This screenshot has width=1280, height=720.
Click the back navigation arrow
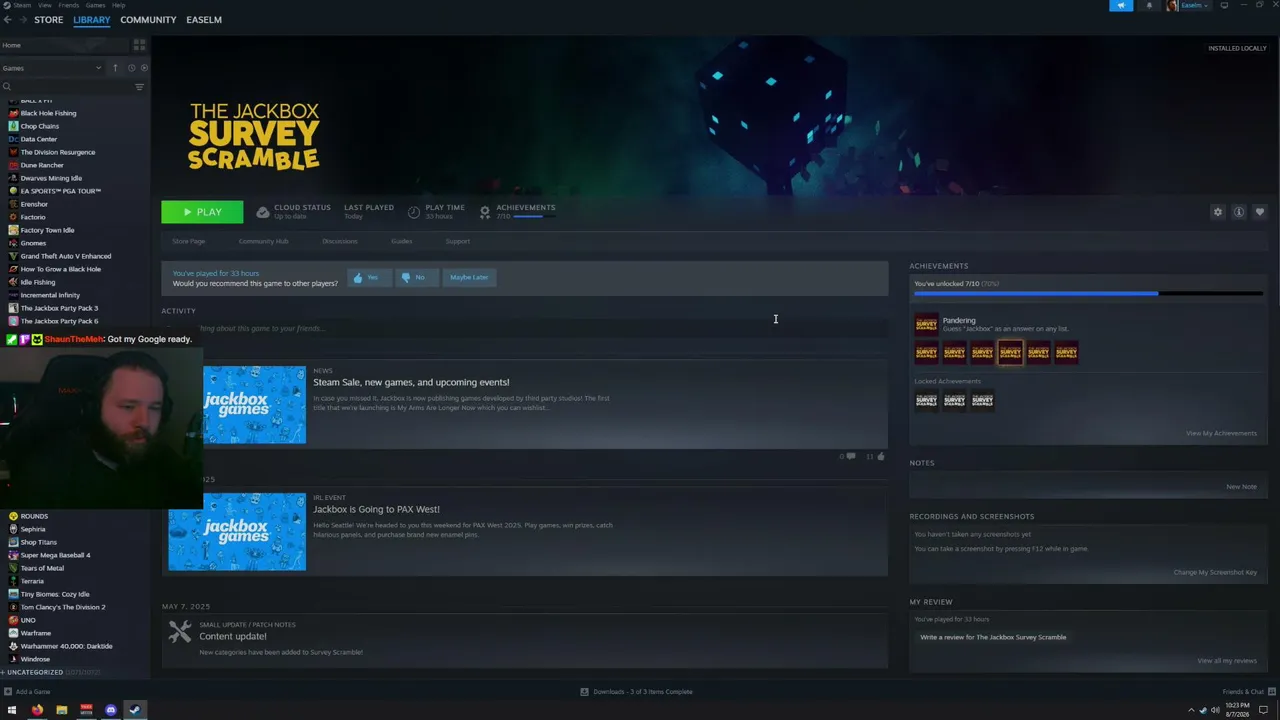7,20
